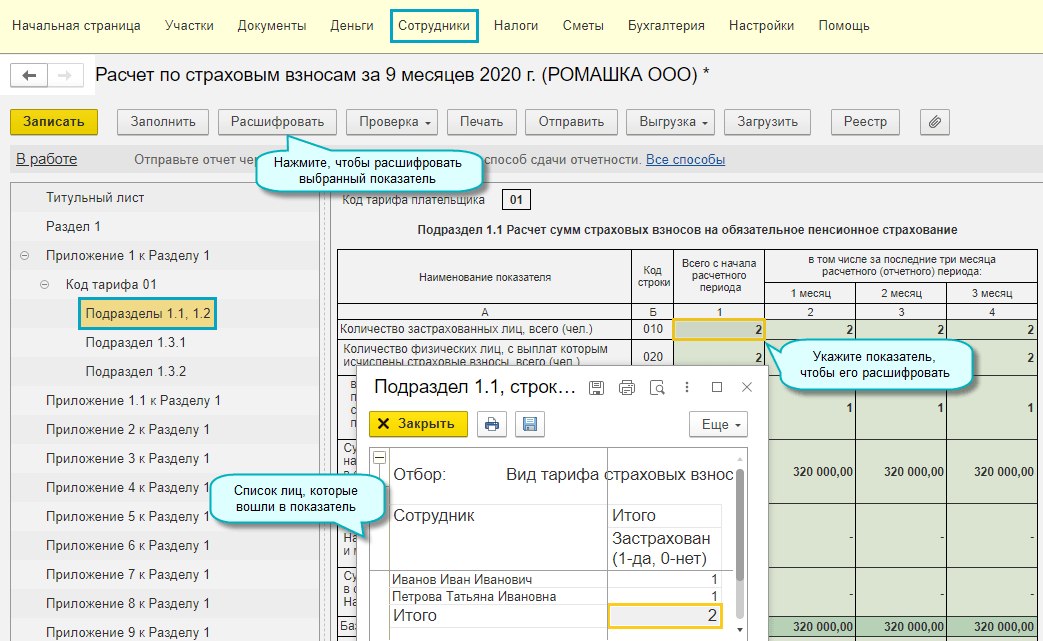Click the Закрыть button in the popup
This screenshot has height=641, width=1043.
pyautogui.click(x=418, y=424)
